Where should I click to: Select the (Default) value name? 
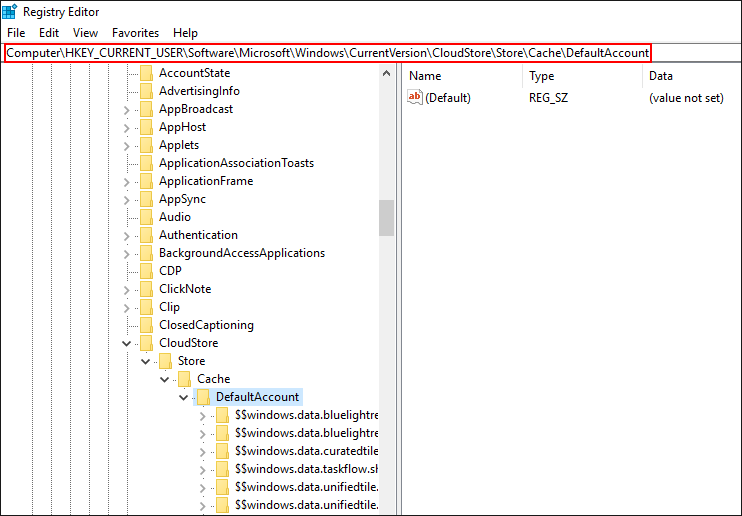[448, 98]
